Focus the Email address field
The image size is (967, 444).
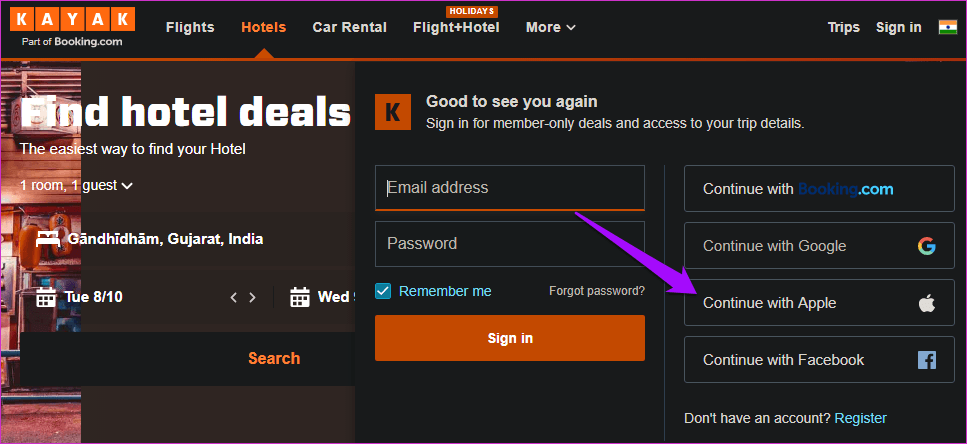pyautogui.click(x=510, y=188)
